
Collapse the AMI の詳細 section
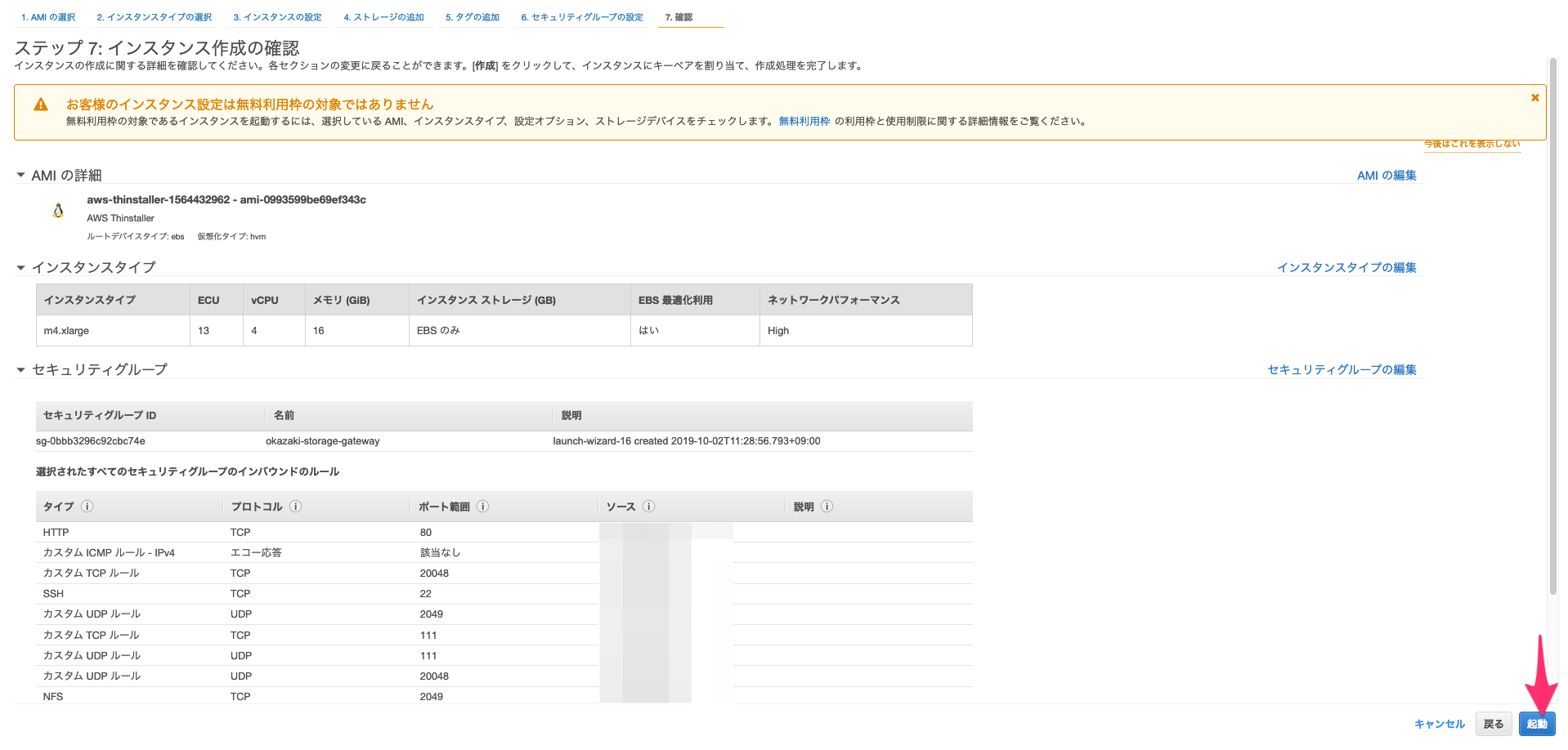point(20,174)
